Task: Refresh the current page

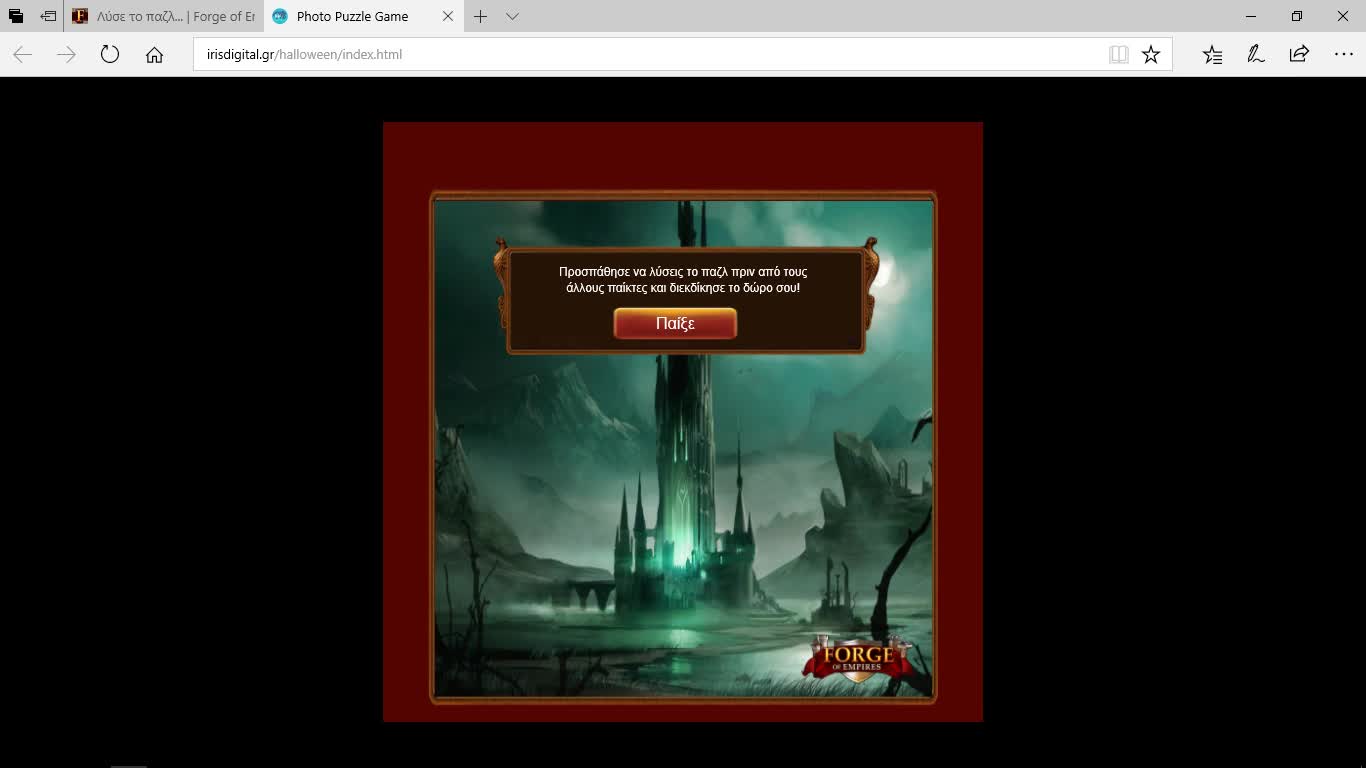Action: click(x=110, y=55)
